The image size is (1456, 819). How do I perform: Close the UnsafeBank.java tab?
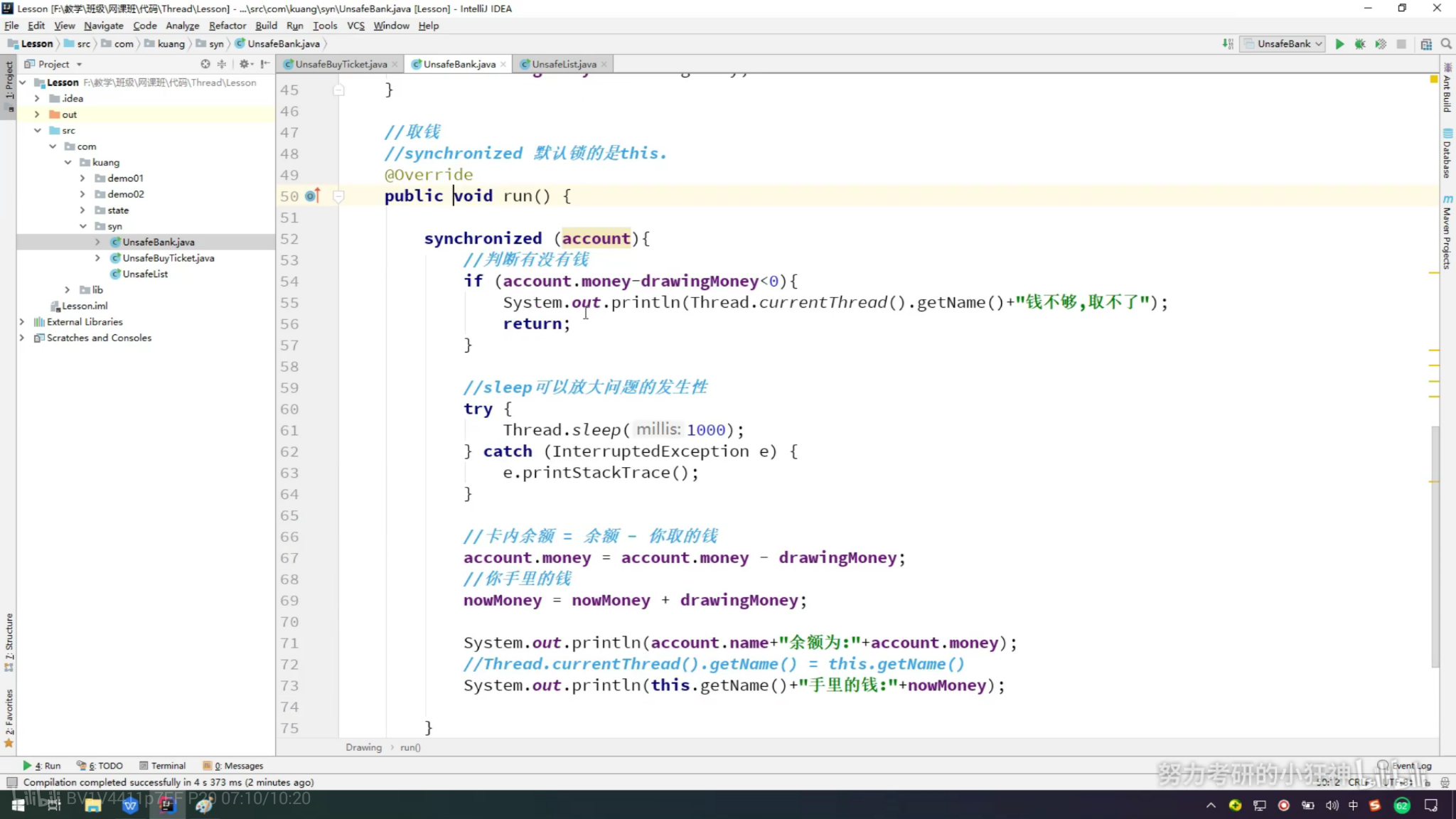click(503, 64)
